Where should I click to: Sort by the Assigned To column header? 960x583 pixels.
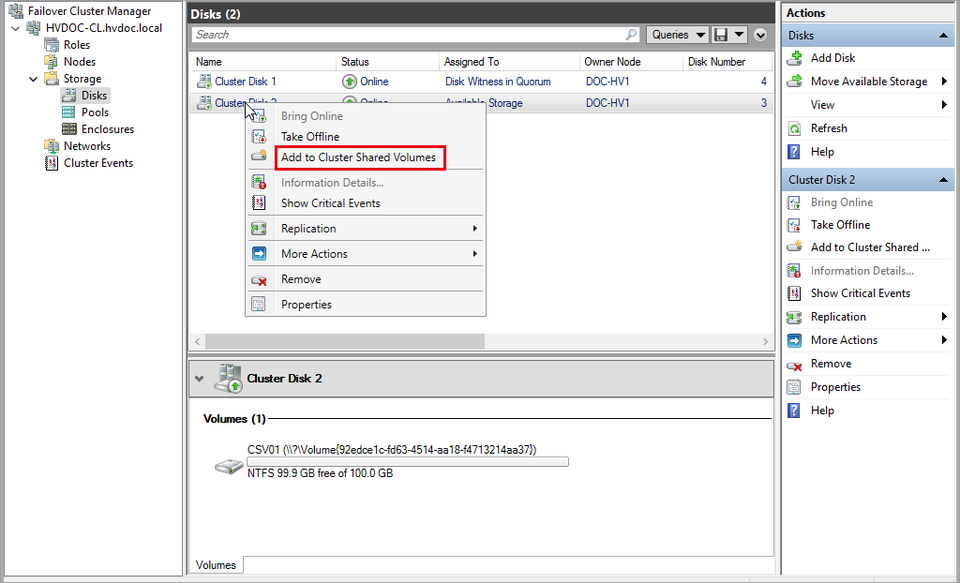(x=509, y=62)
